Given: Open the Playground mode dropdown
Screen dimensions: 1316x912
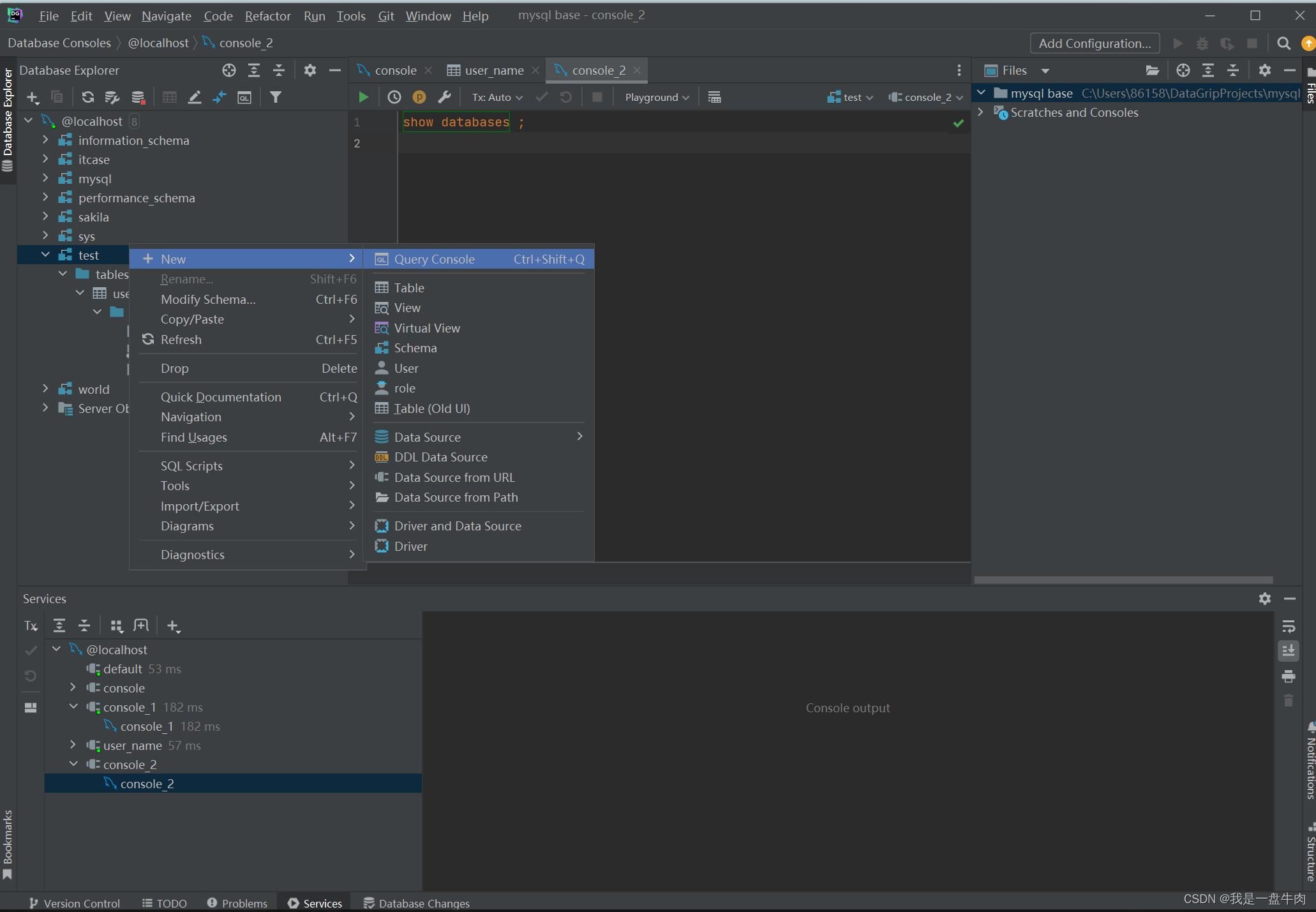Looking at the screenshot, I should 657,97.
